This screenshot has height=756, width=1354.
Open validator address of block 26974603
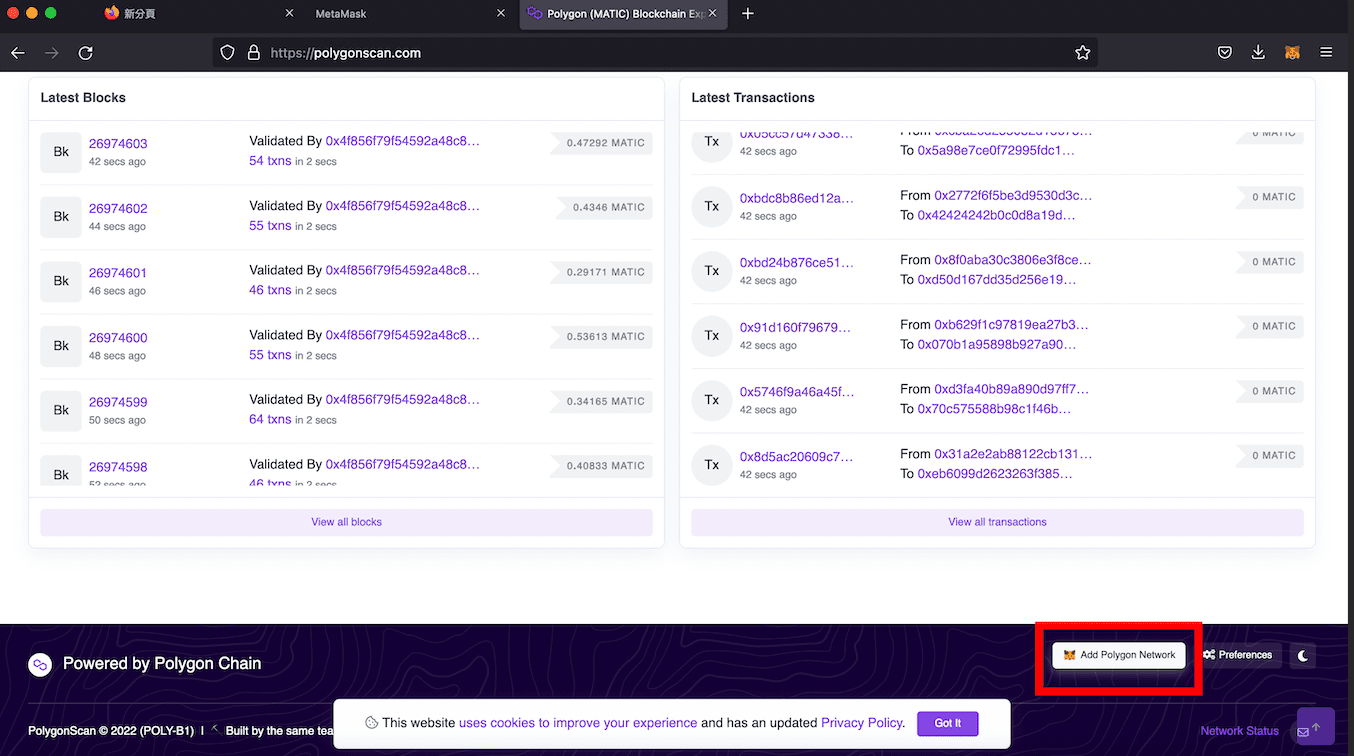click(x=403, y=141)
